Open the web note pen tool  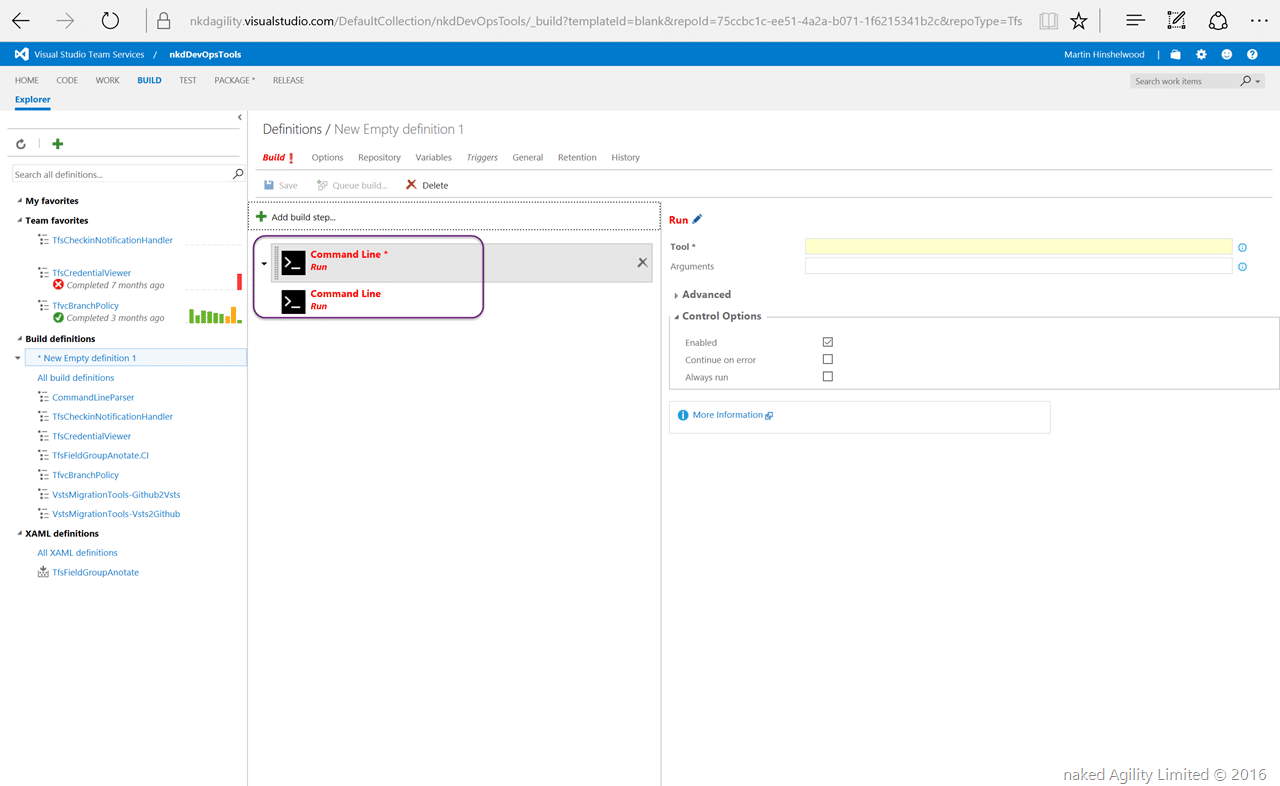pos(1177,20)
